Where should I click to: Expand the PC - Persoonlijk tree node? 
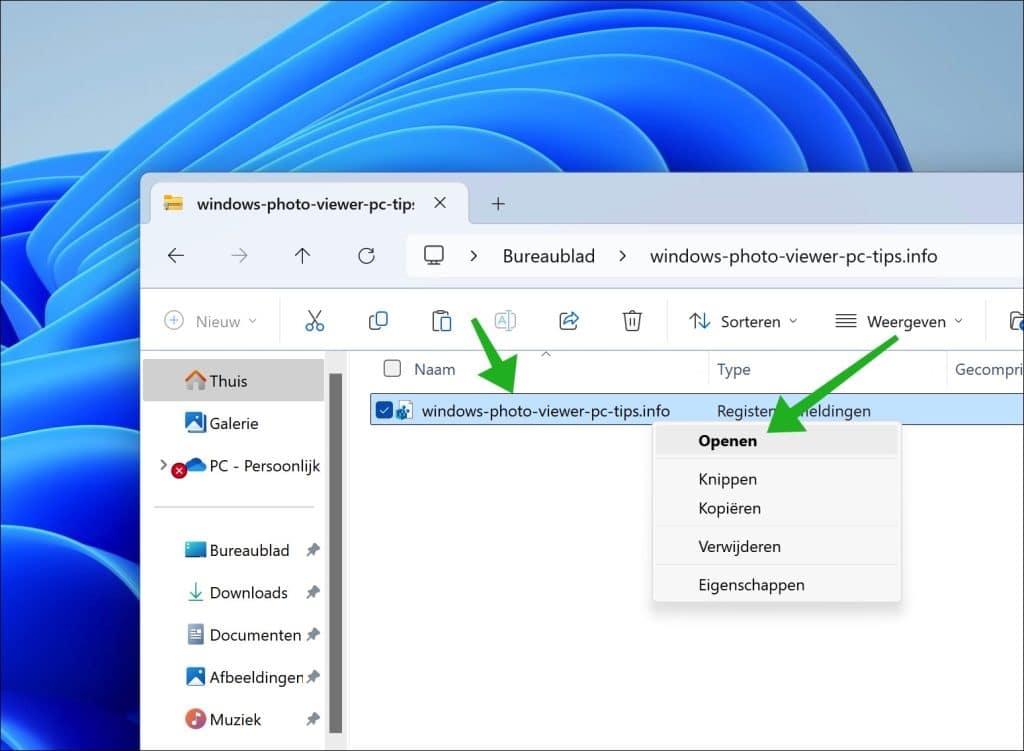[163, 465]
